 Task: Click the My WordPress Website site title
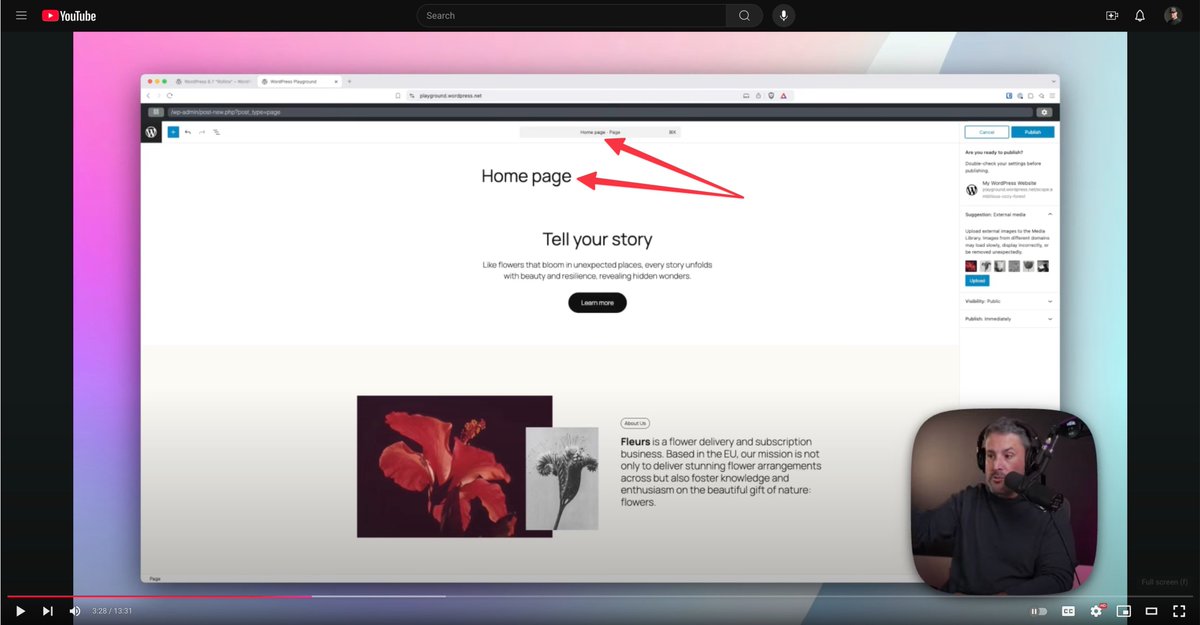pos(1008,183)
